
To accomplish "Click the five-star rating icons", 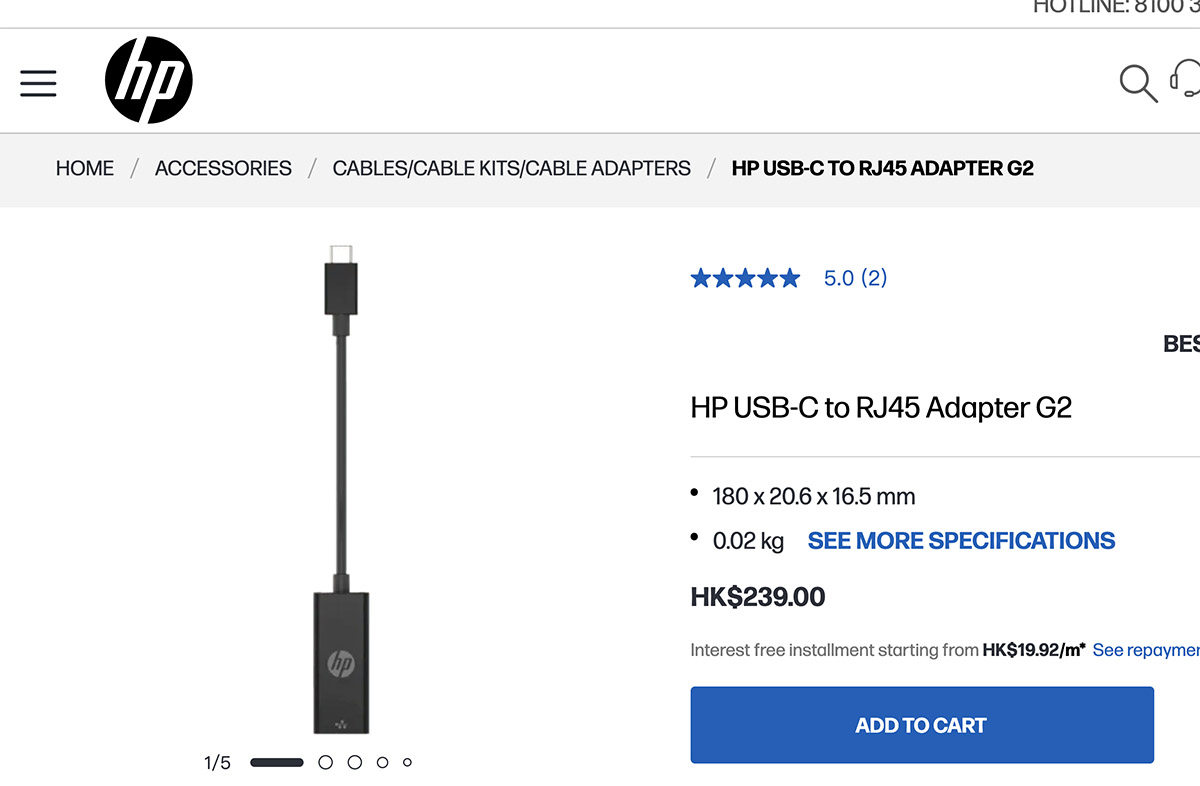I will click(x=745, y=278).
